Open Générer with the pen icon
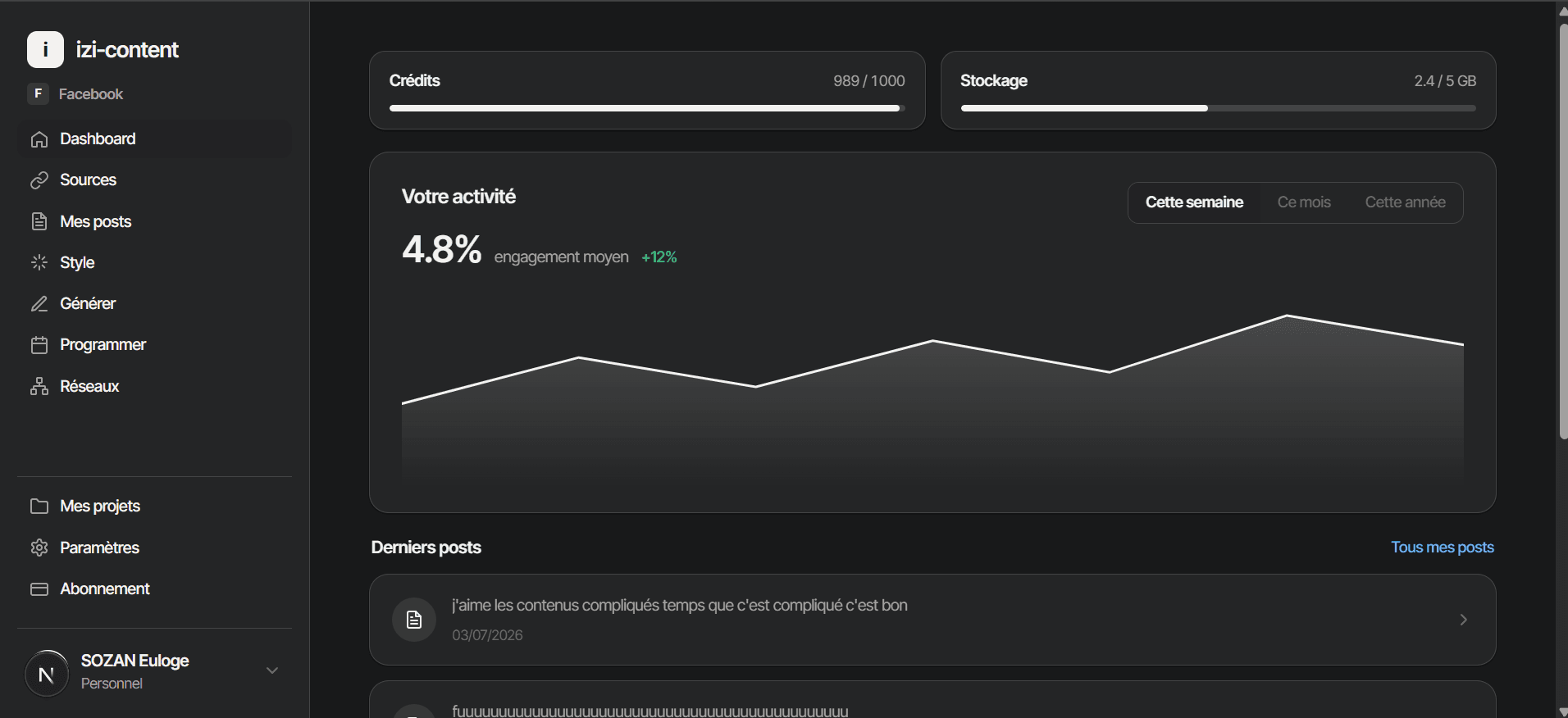The image size is (1568, 718). 39,304
